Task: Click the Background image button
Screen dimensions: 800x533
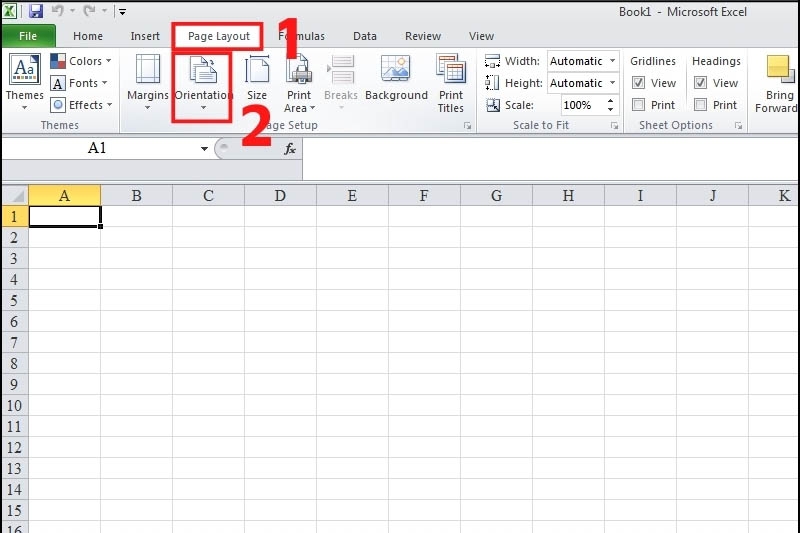Action: pos(396,79)
